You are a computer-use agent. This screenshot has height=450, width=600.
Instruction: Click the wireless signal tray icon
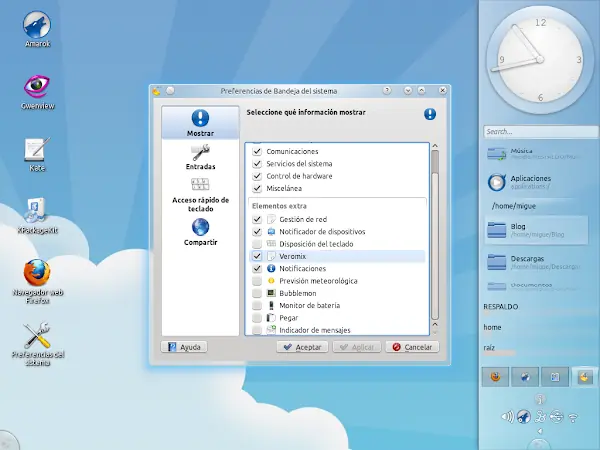[573, 417]
